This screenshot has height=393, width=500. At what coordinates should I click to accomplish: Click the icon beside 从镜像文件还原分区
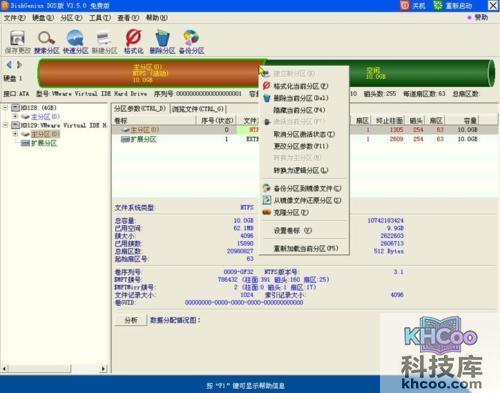tap(267, 200)
